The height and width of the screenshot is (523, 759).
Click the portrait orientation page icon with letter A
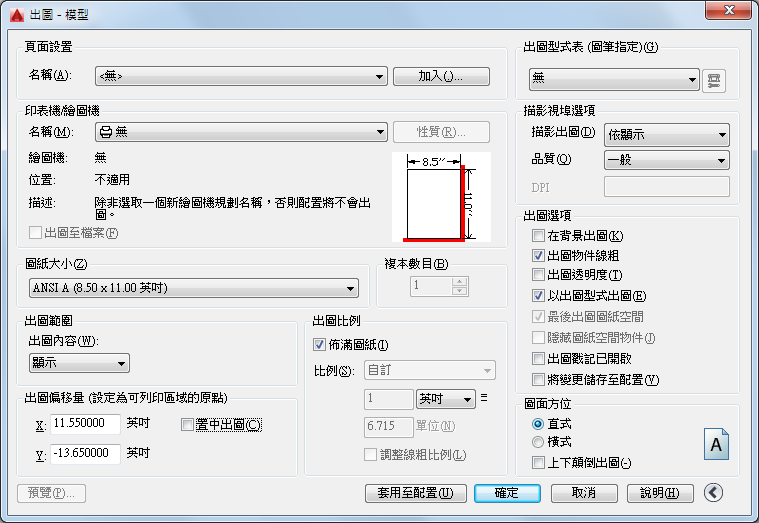716,444
